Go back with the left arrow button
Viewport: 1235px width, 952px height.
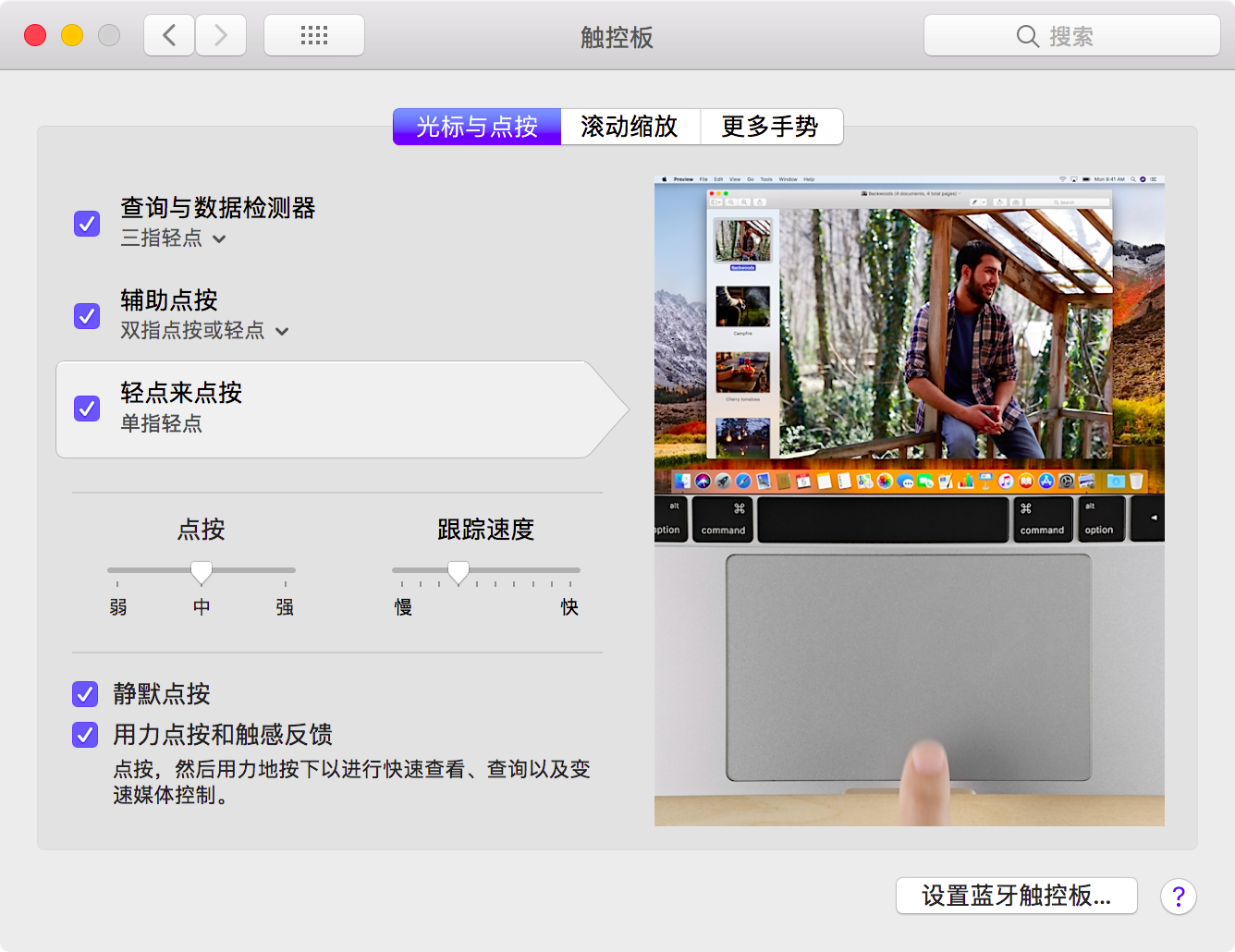(x=169, y=35)
